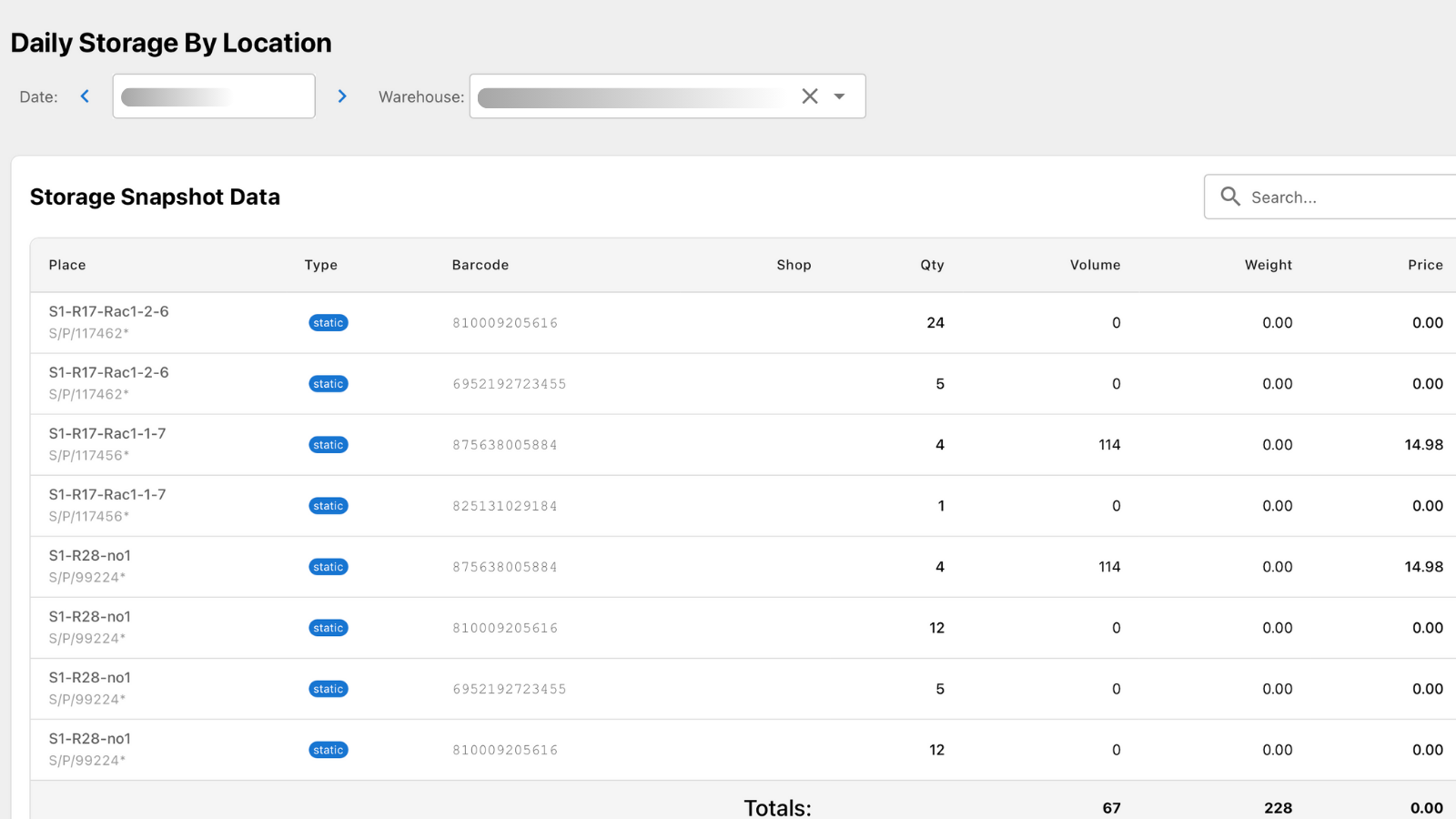This screenshot has height=819, width=1456.
Task: Expand the Warehouse dropdown arrow
Action: [x=840, y=96]
